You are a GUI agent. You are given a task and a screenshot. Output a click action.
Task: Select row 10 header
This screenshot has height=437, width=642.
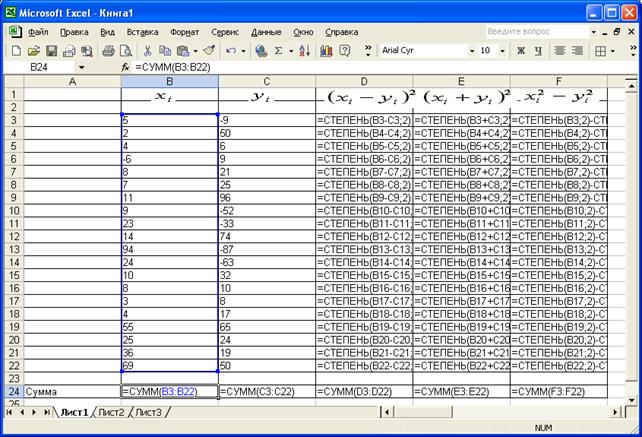tap(11, 211)
